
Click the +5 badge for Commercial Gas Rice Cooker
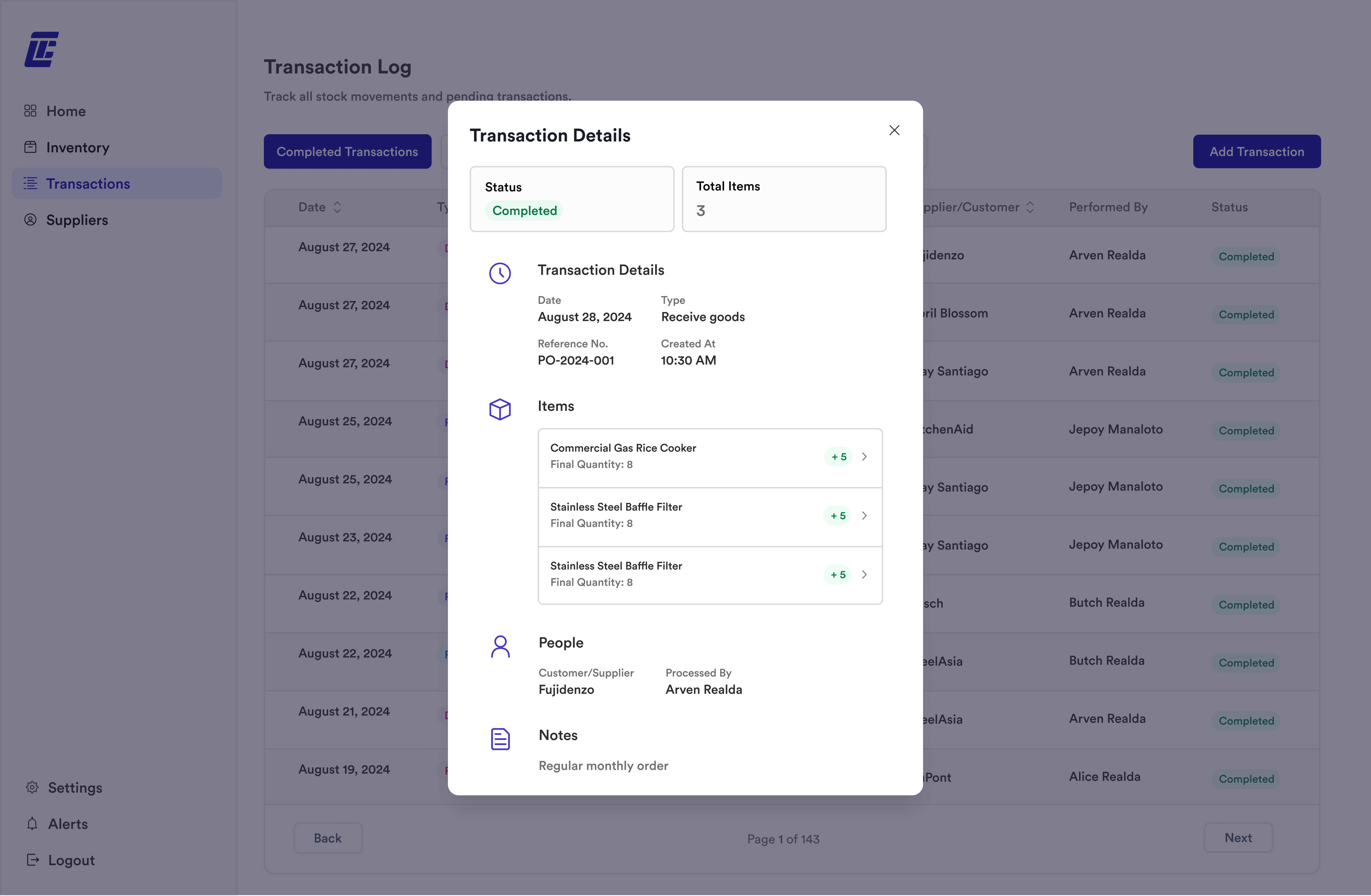pyautogui.click(x=838, y=456)
